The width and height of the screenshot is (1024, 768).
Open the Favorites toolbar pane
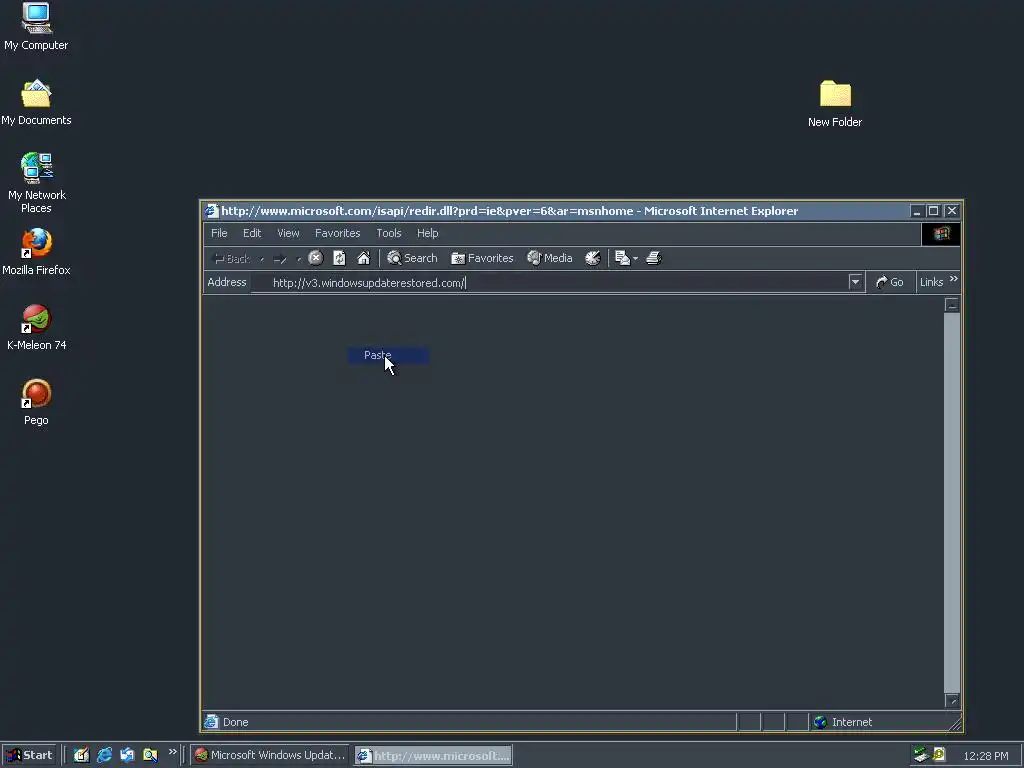[482, 258]
